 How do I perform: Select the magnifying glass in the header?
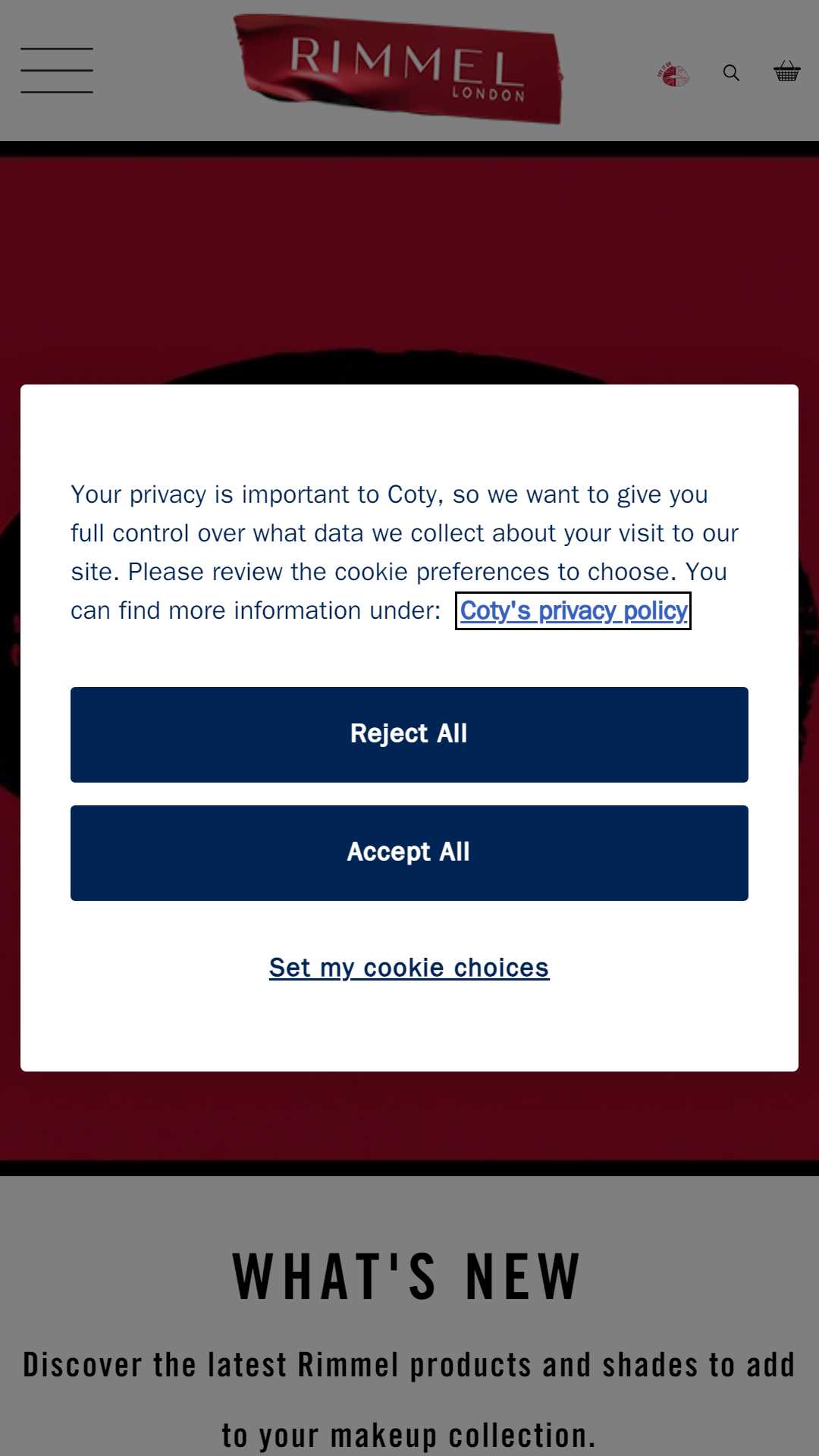click(x=731, y=73)
